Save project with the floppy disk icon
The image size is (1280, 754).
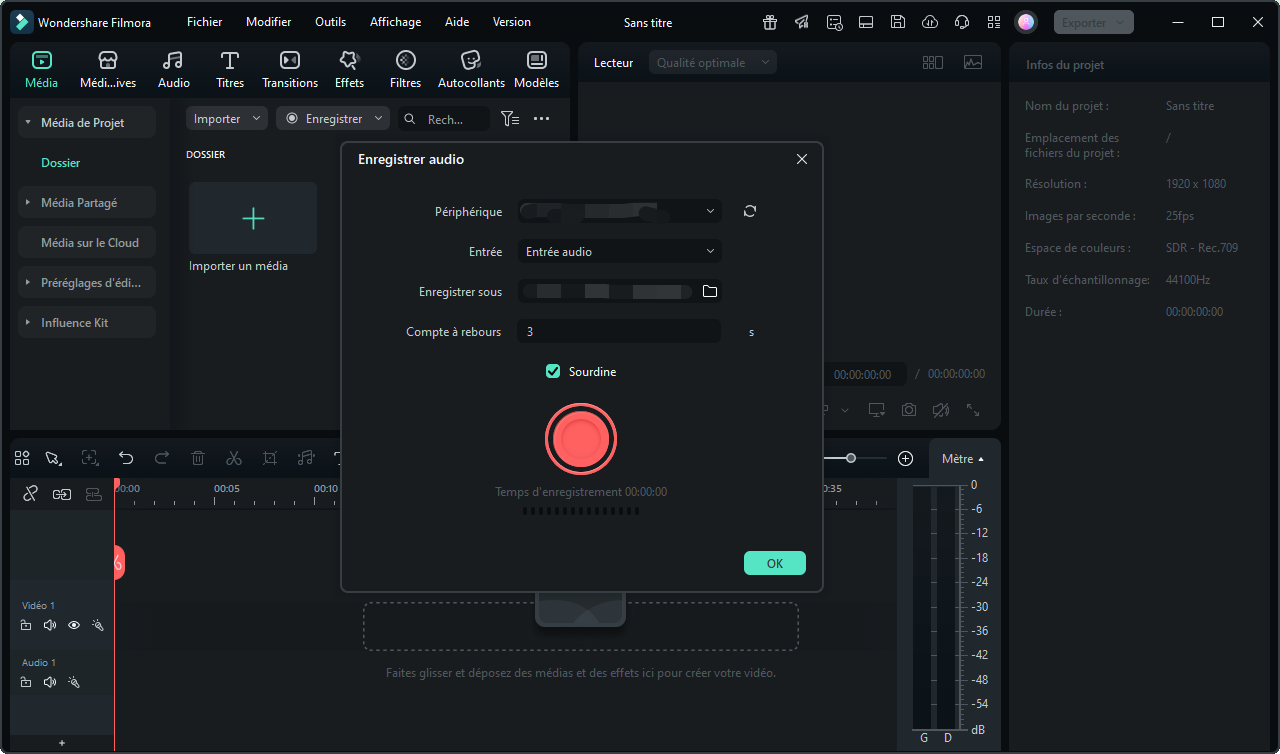pos(898,22)
